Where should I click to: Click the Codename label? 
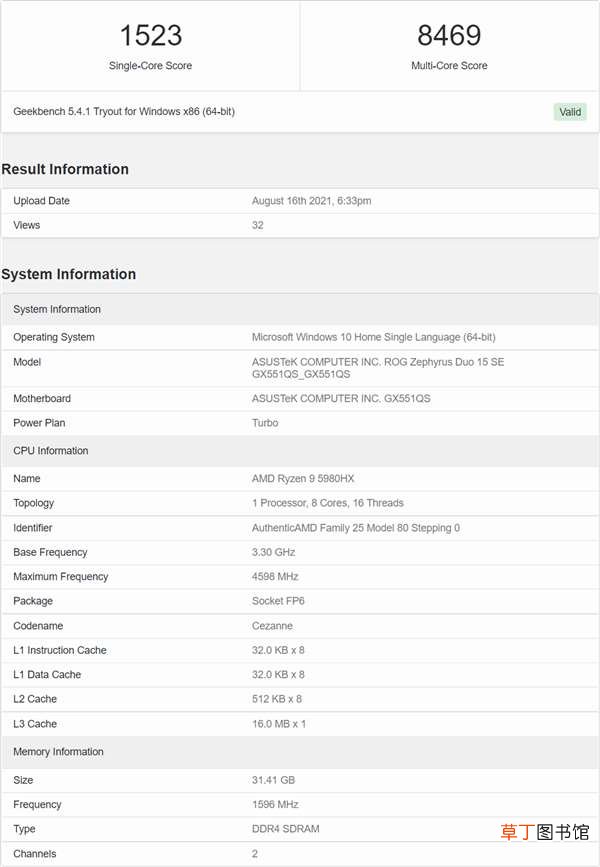click(x=38, y=626)
